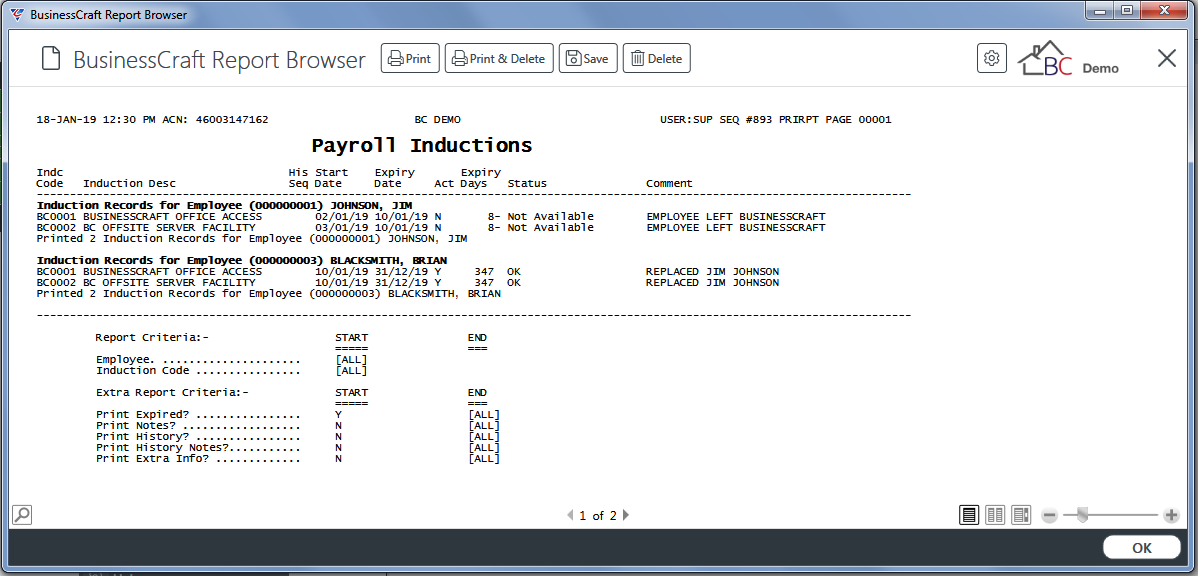Viewport: 1198px width, 576px height.
Task: Click the "Demo" label beside the BC logo
Action: pyautogui.click(x=1100, y=68)
